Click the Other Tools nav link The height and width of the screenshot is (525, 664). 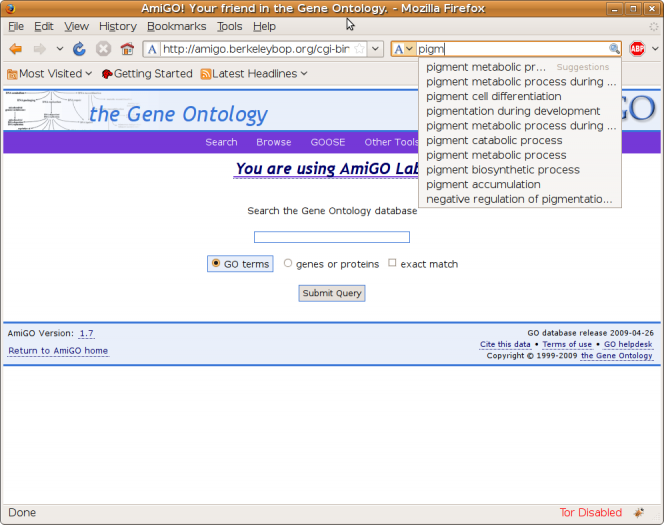(391, 142)
